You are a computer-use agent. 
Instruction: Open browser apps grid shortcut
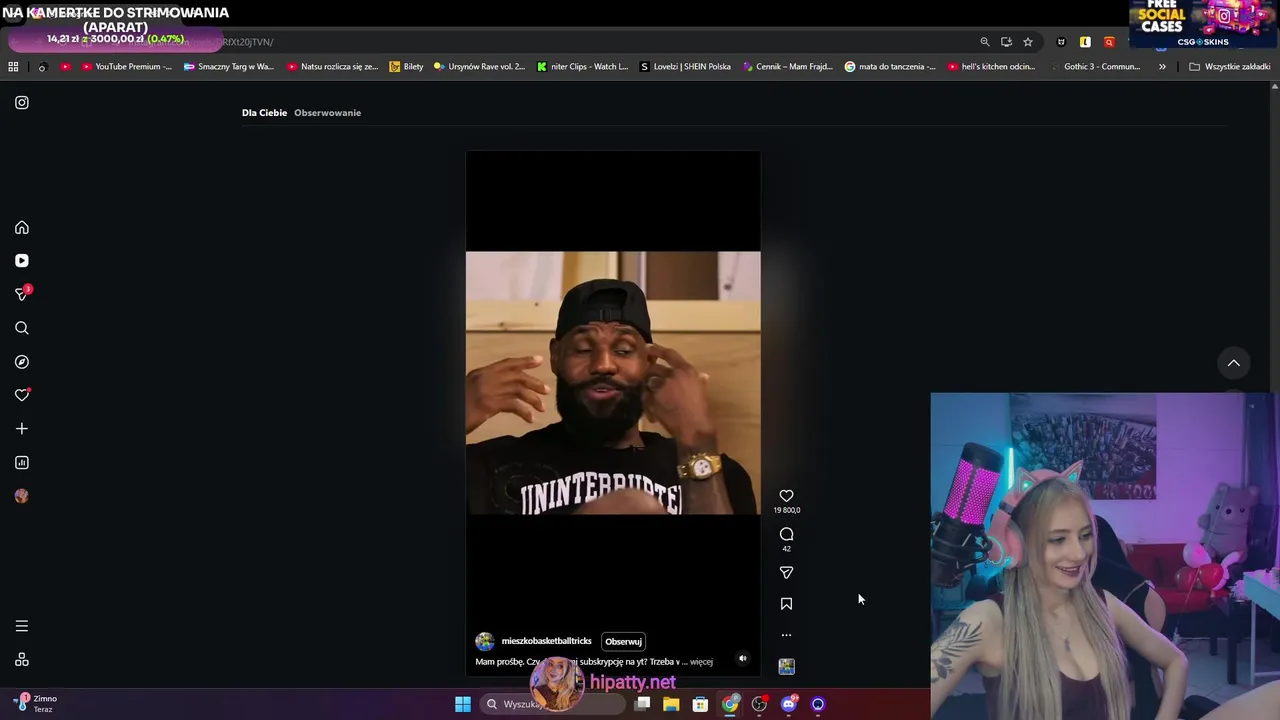point(13,67)
